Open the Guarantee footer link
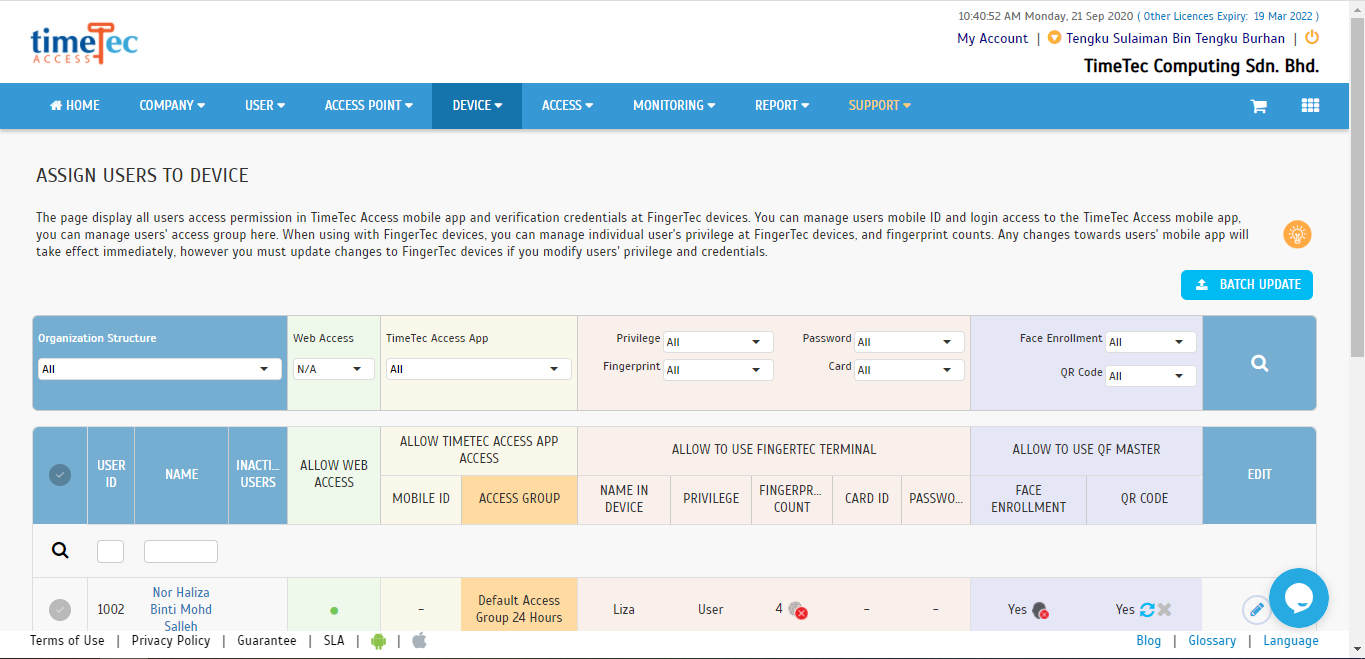This screenshot has width=1365, height=659. (267, 641)
